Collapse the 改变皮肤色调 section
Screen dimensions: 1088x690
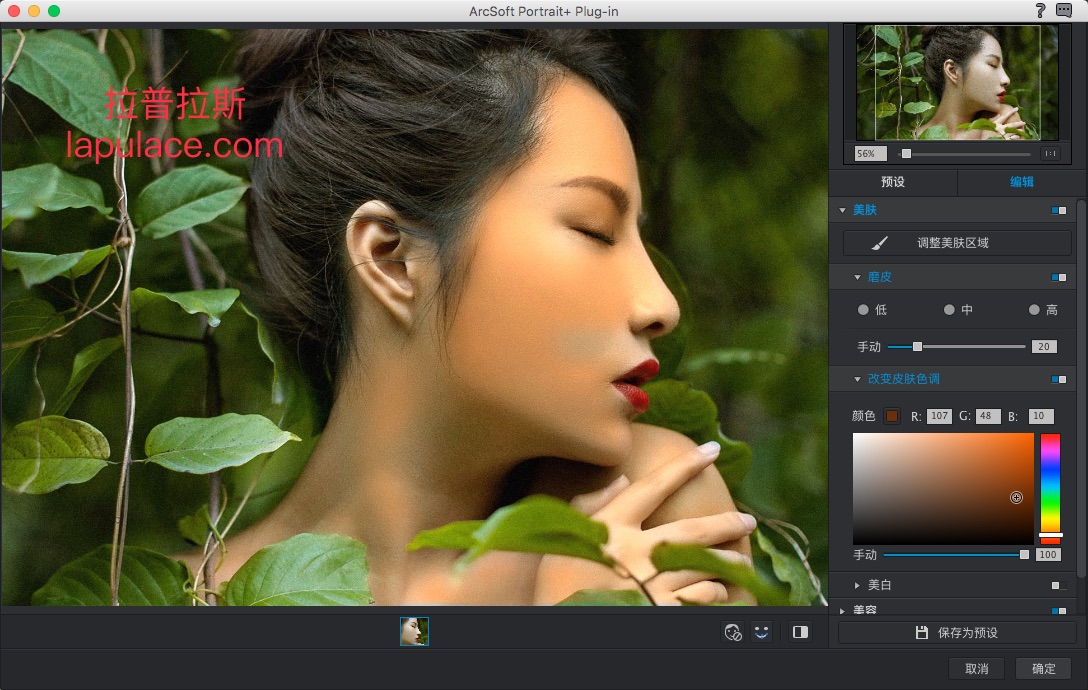pos(857,379)
